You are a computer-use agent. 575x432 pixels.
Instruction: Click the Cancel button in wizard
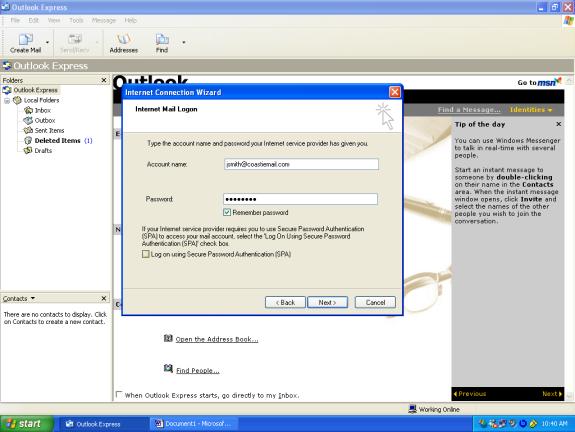376,302
